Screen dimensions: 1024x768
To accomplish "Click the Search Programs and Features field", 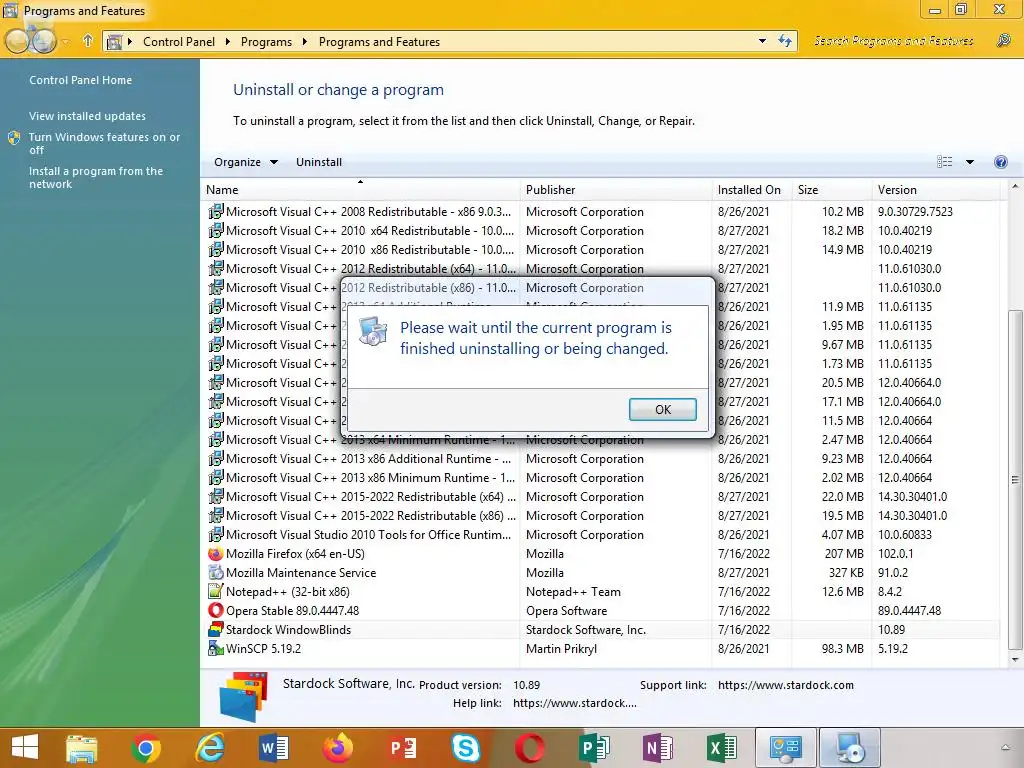I will 893,41.
